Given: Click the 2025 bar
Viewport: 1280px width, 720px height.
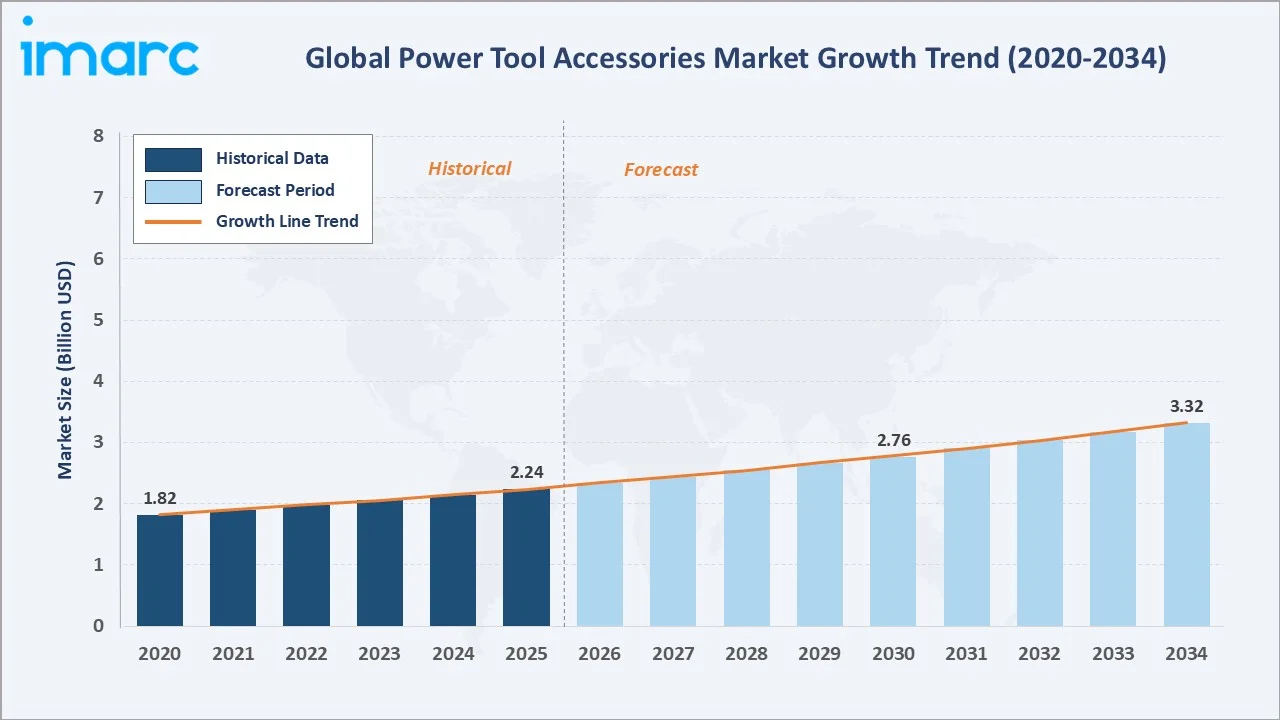Looking at the screenshot, I should (526, 557).
